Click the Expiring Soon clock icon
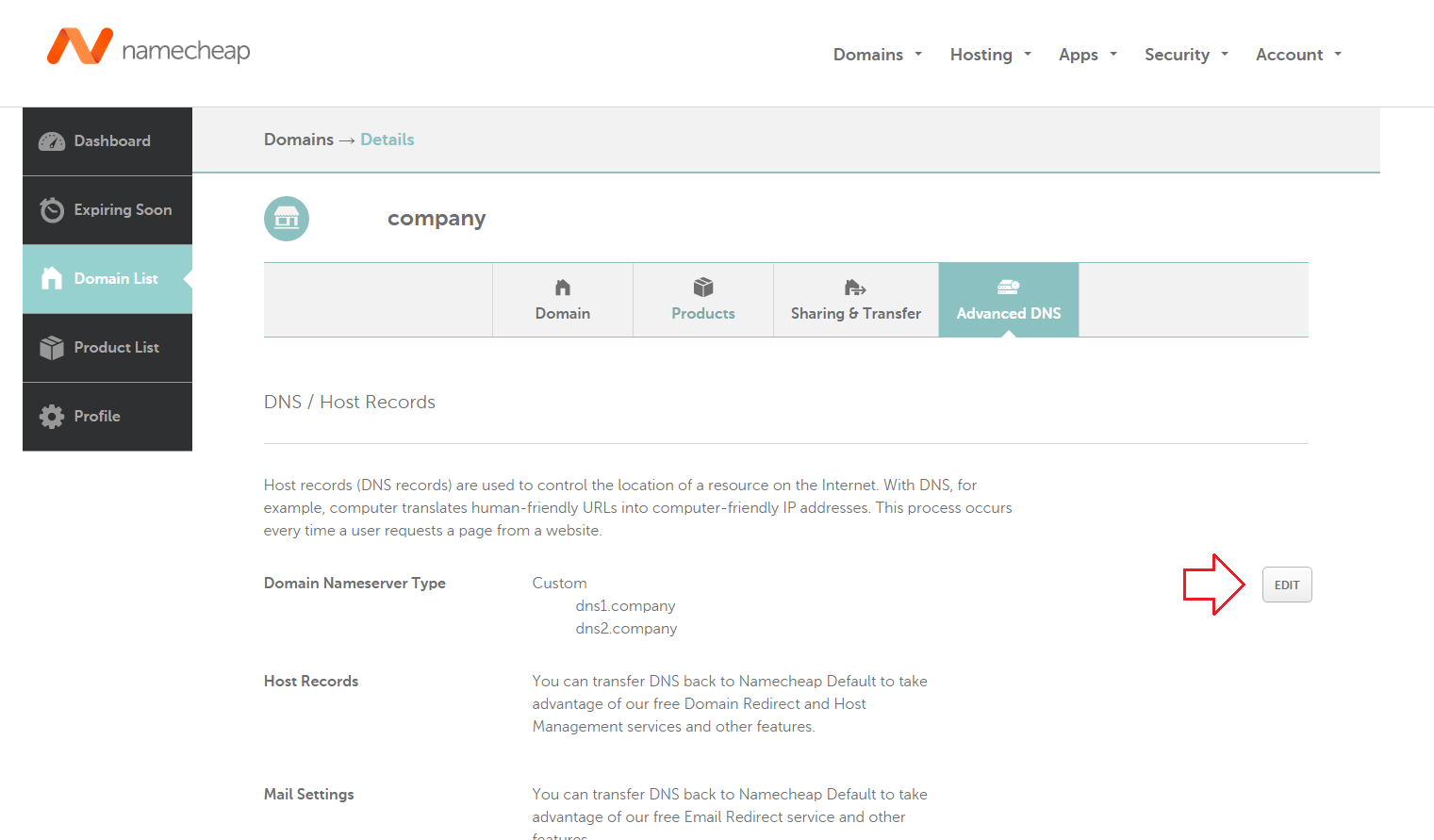The height and width of the screenshot is (840, 1434). 52,209
